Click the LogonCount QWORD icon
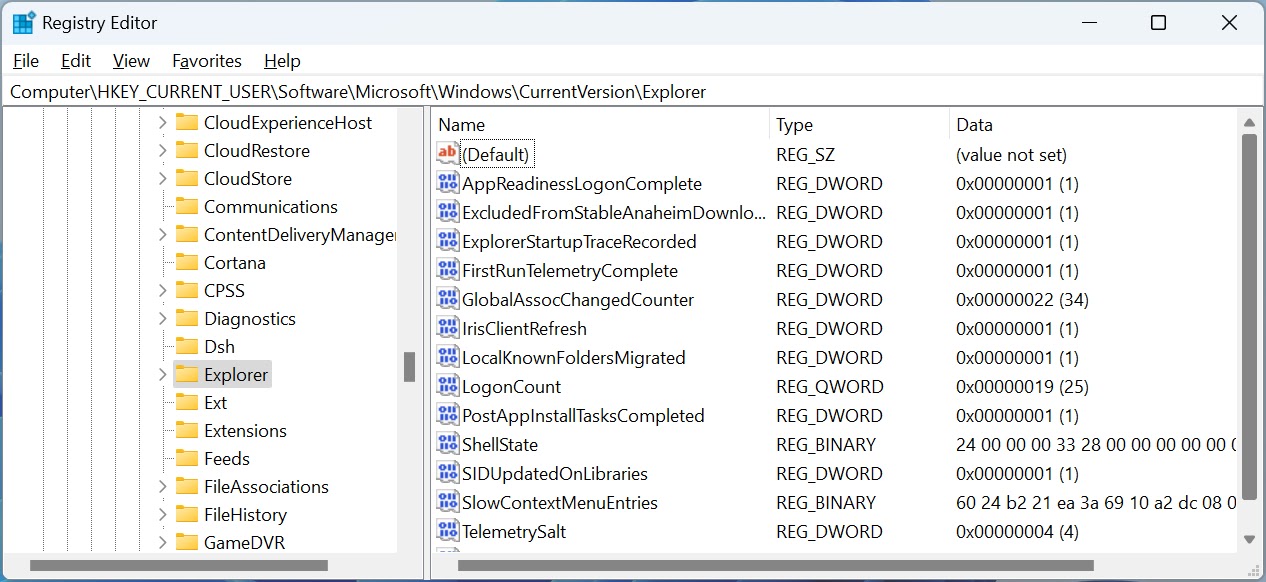The height and width of the screenshot is (582, 1266). (447, 386)
